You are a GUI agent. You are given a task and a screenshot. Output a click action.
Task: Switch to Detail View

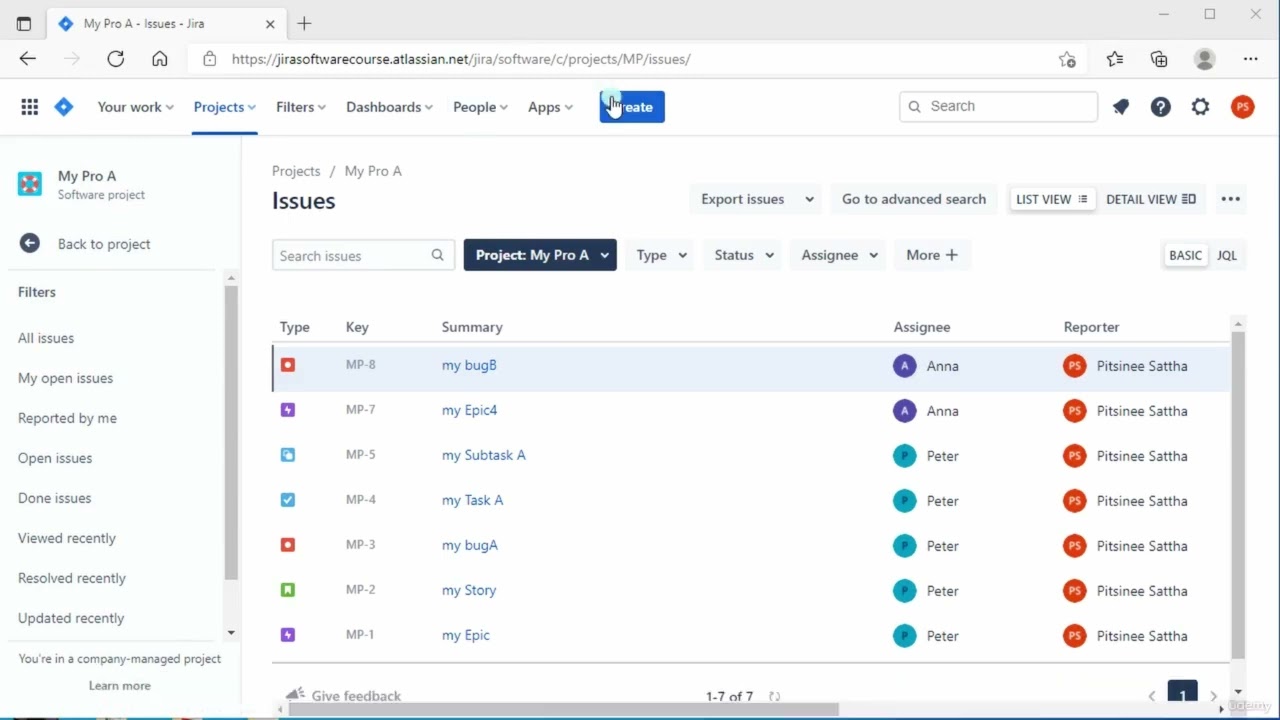[1151, 199]
